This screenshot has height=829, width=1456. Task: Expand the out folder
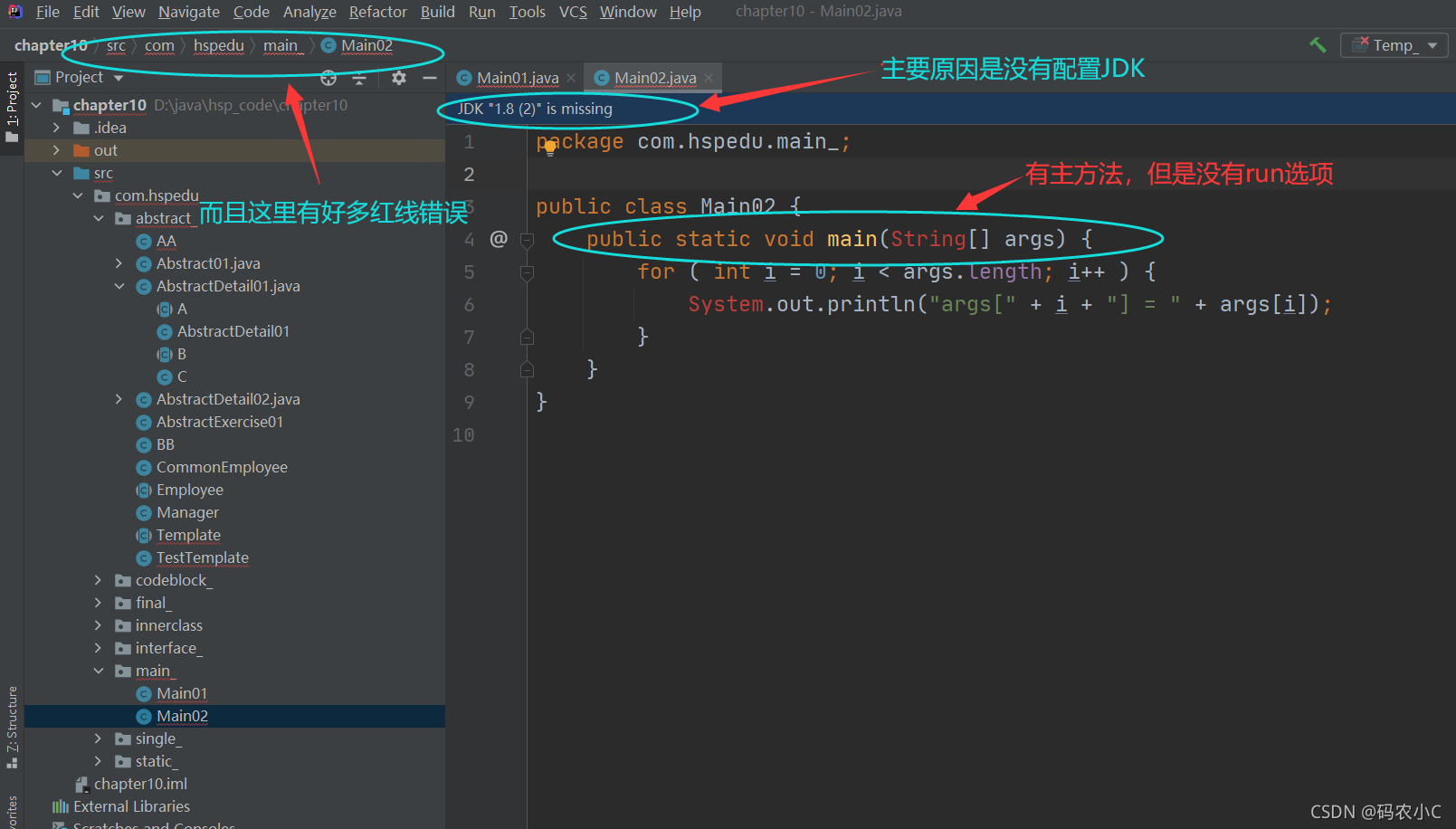tap(56, 150)
